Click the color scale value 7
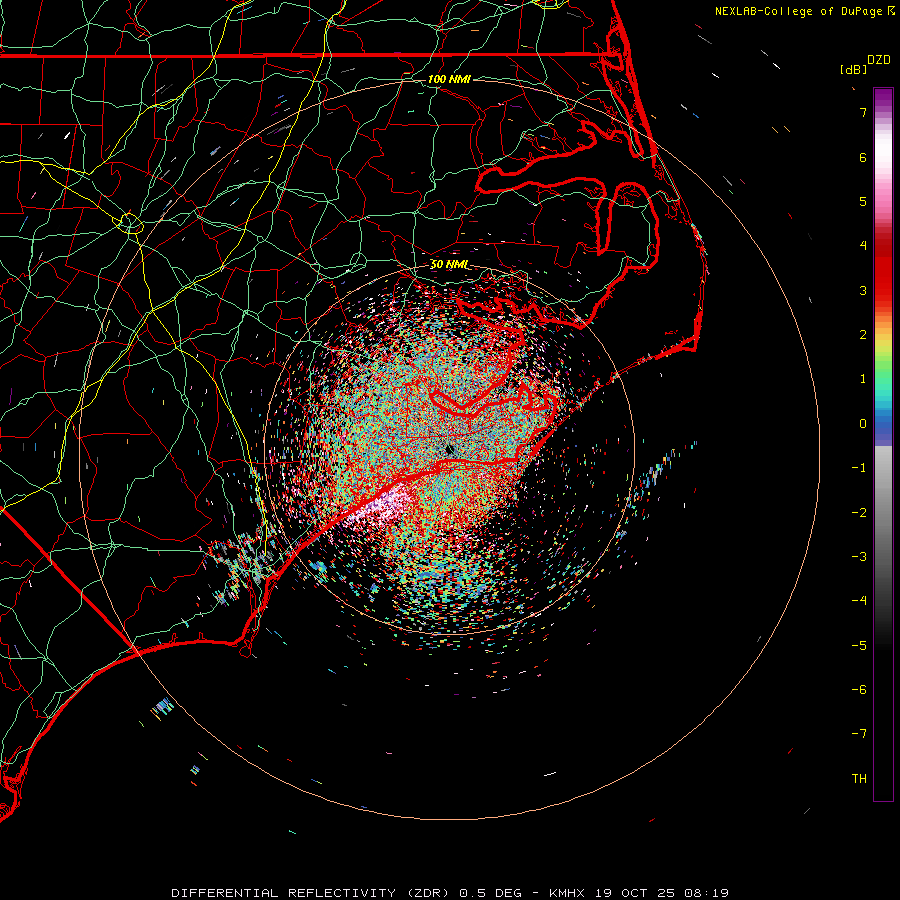 [863, 112]
